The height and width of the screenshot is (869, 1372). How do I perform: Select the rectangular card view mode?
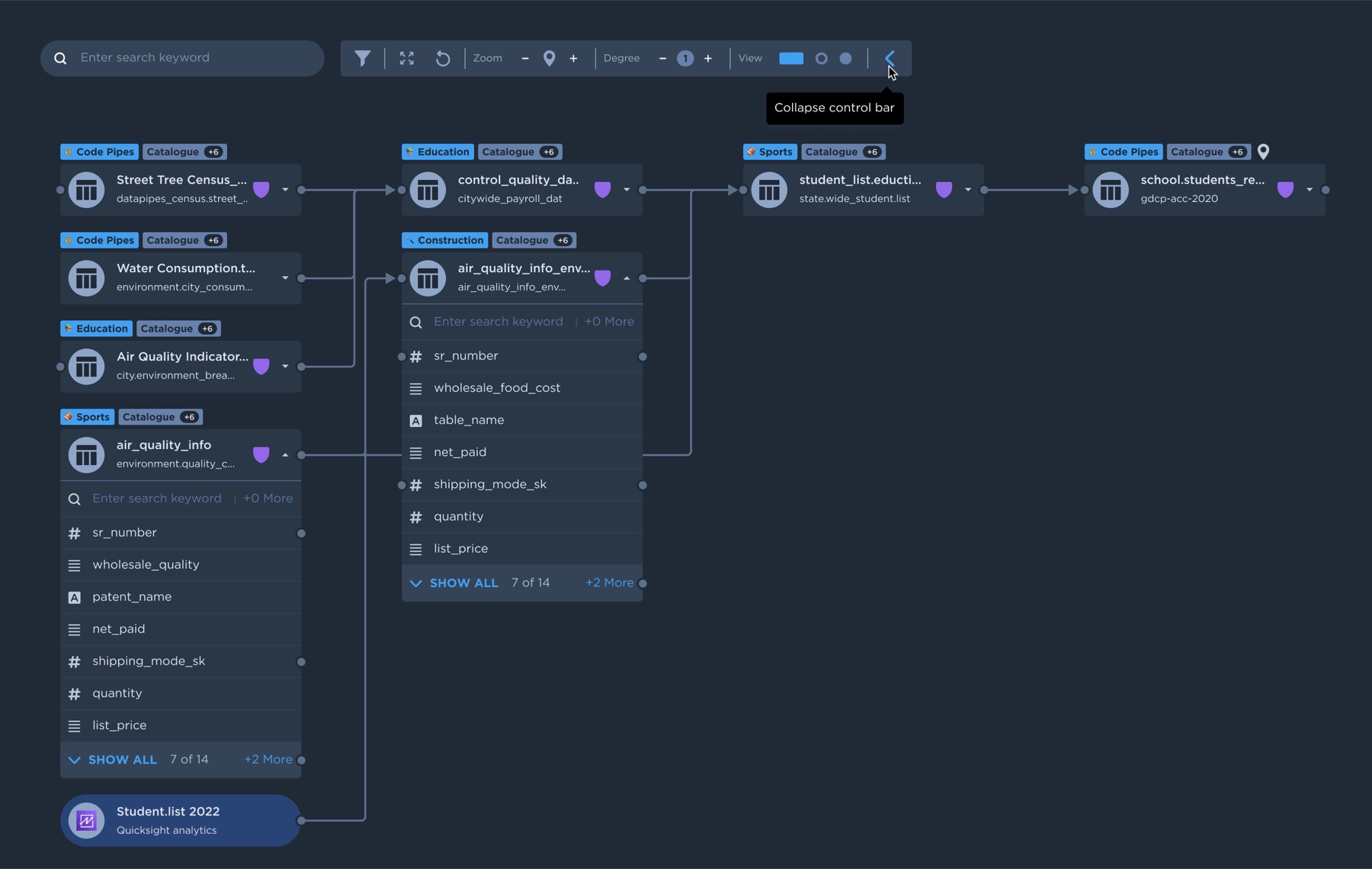[791, 58]
